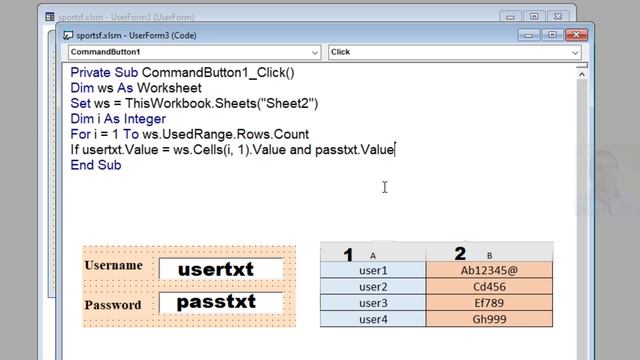Screen dimensions: 640x360
Task: Click the Password label
Action: point(113,305)
